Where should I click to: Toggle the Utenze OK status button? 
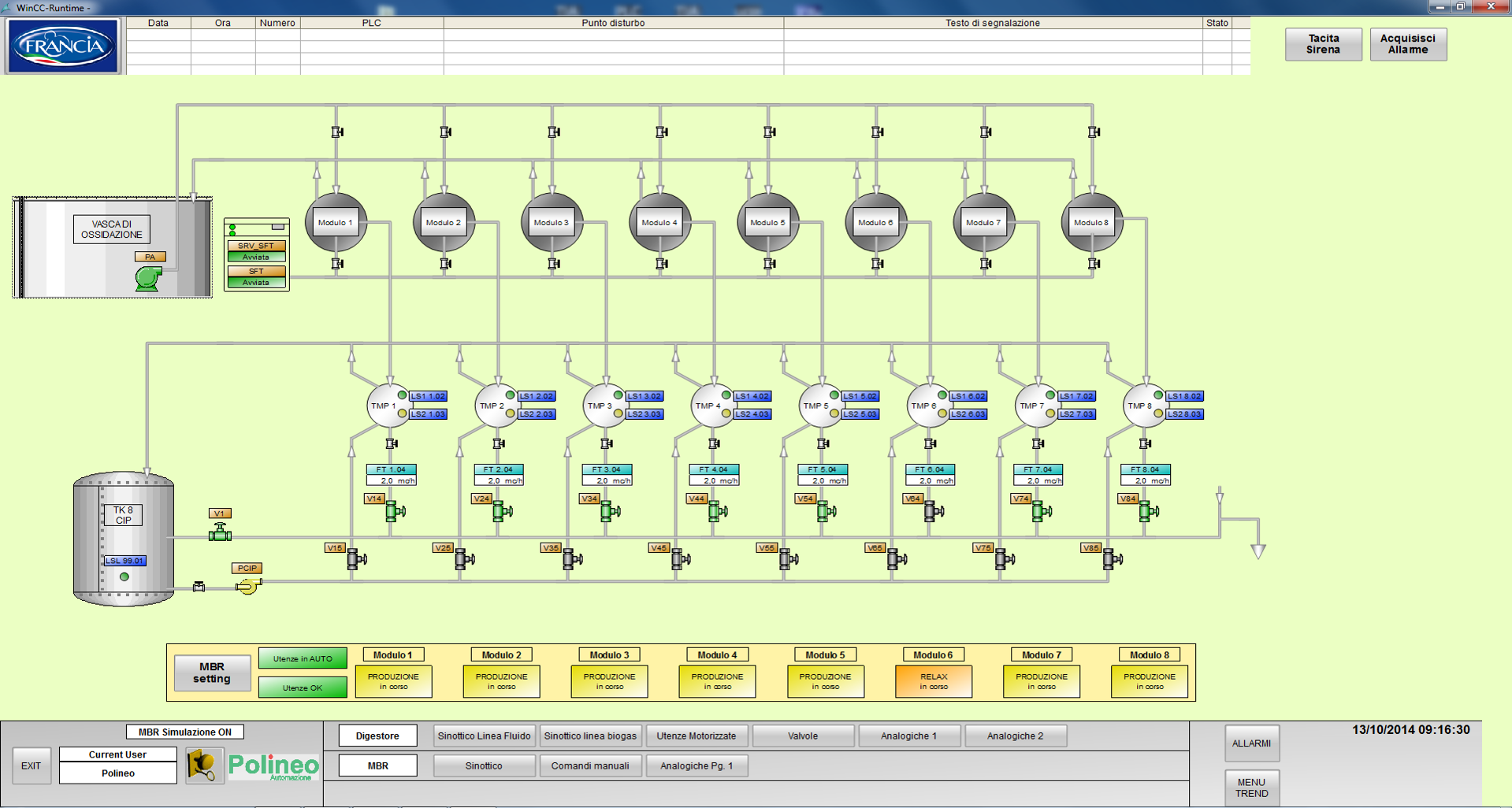(x=303, y=688)
